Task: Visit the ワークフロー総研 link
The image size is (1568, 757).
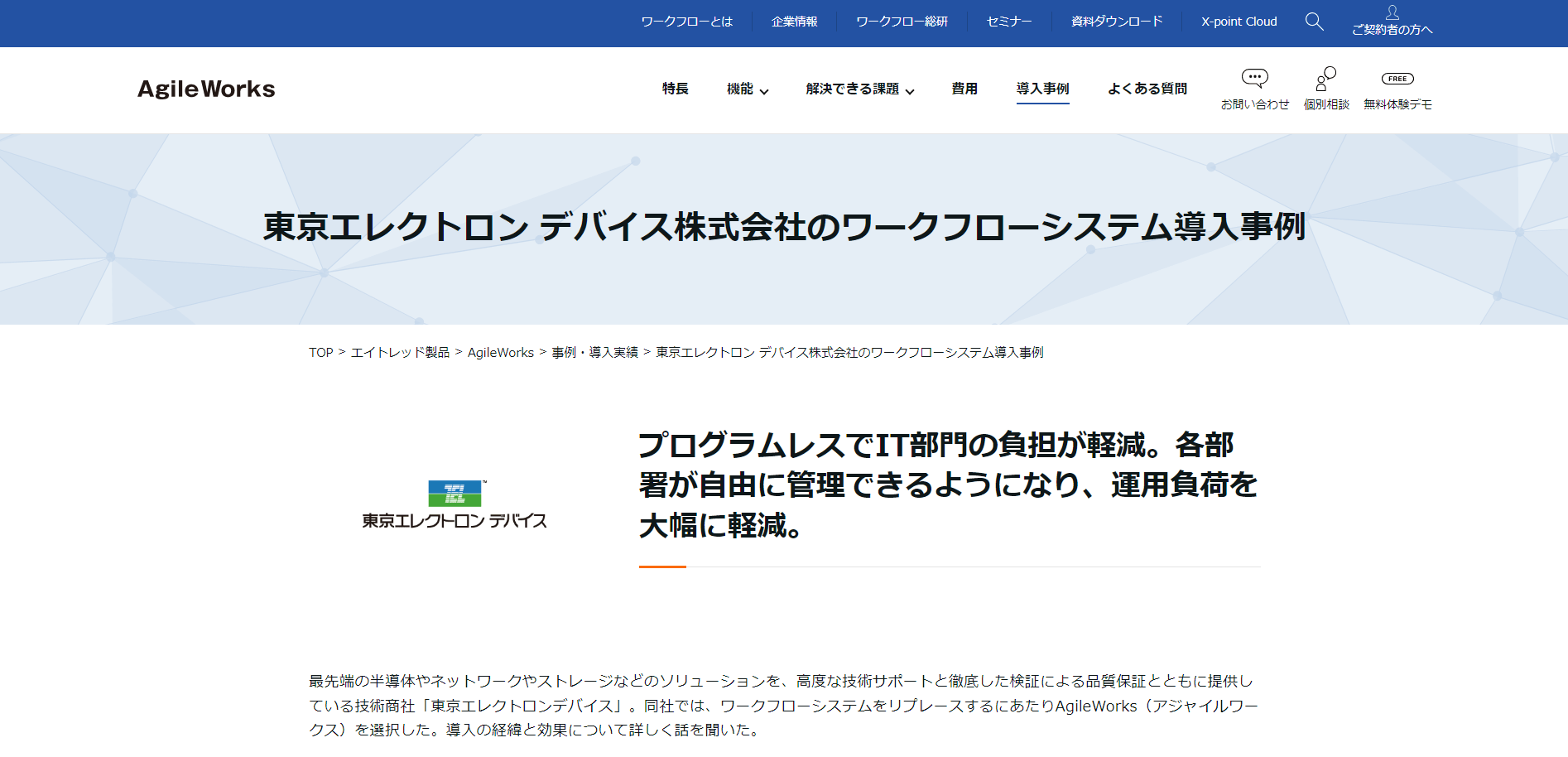Action: coord(902,22)
